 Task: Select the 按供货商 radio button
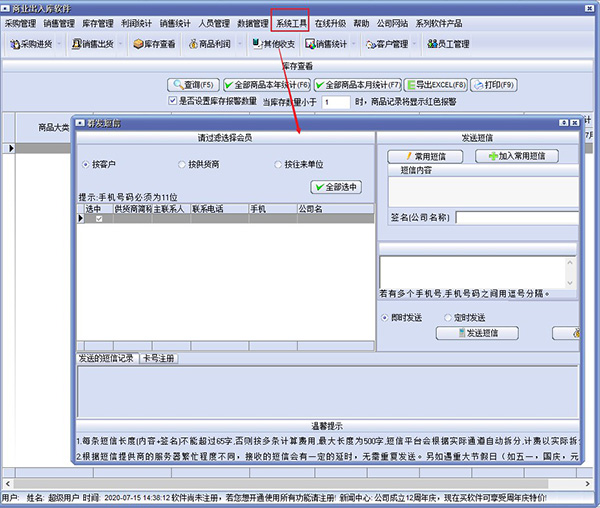pyautogui.click(x=180, y=164)
